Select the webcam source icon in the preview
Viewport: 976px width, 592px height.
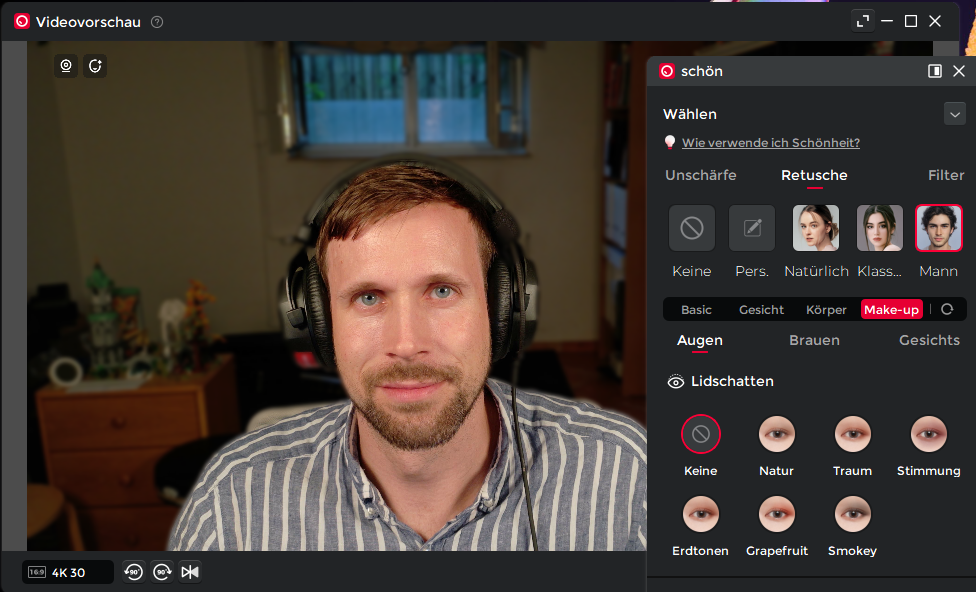click(65, 66)
